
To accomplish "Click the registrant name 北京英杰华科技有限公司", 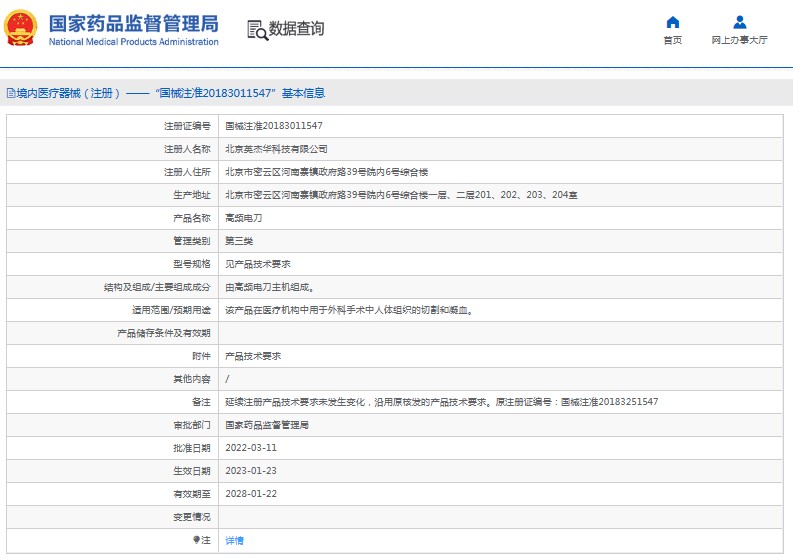I will coord(275,149).
